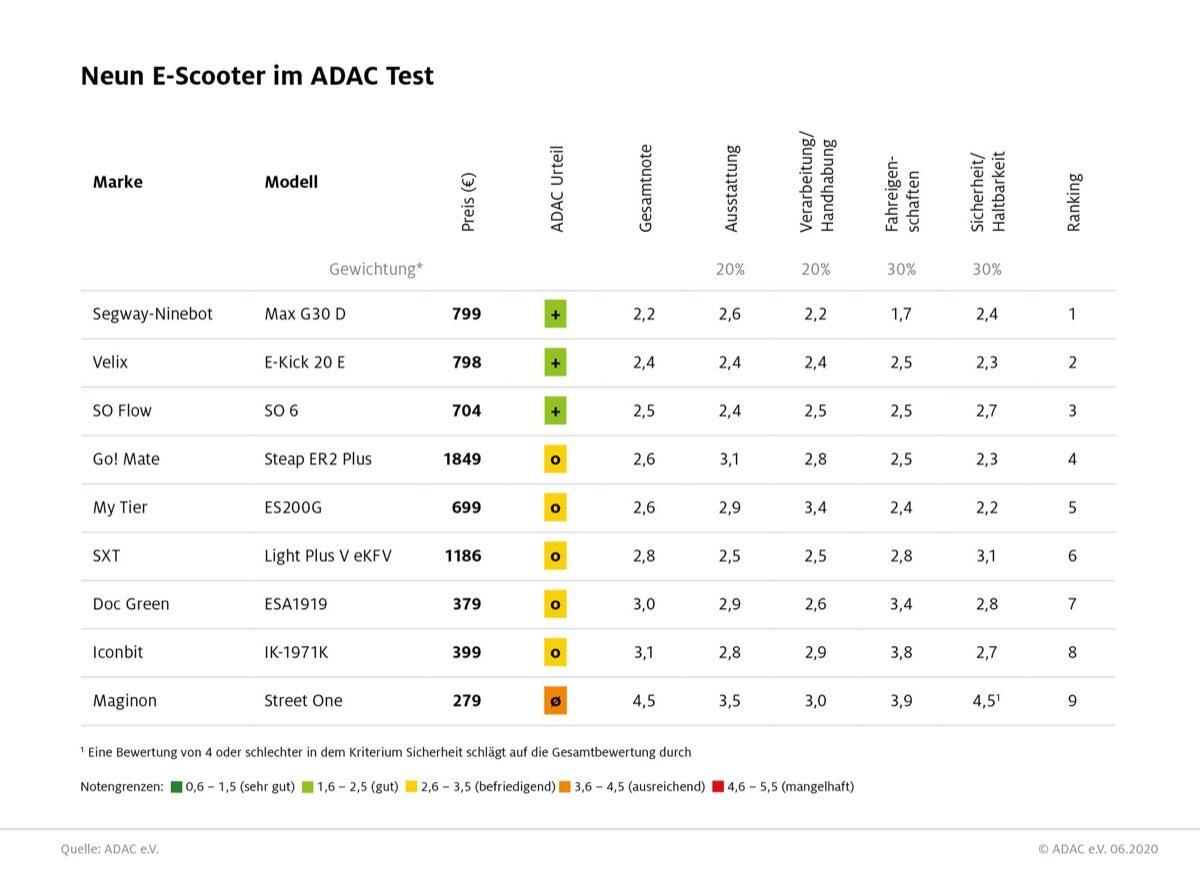
Task: Click the 1849 price of Go! Mate
Action: point(462,459)
